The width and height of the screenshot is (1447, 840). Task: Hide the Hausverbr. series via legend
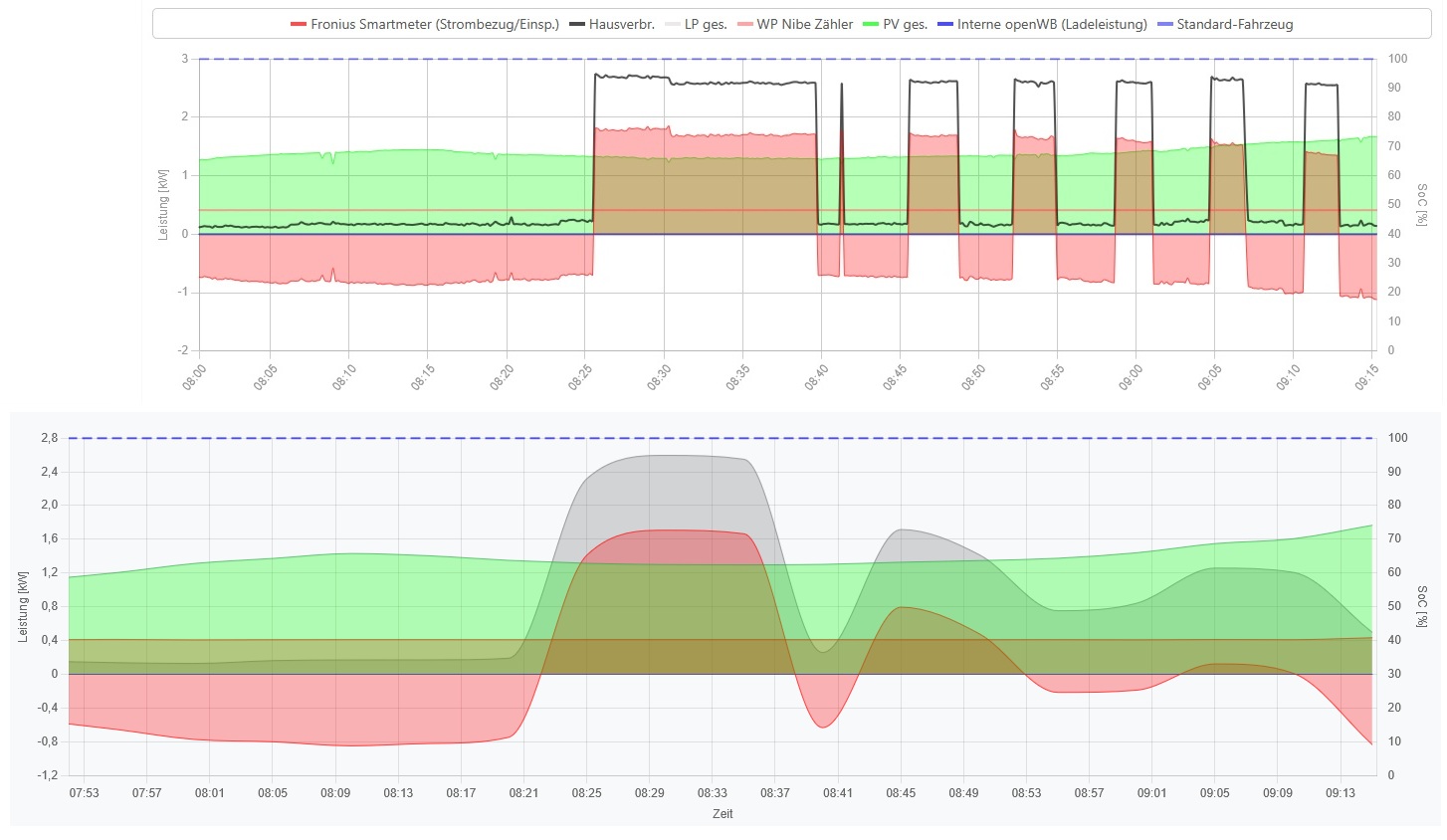click(x=612, y=24)
